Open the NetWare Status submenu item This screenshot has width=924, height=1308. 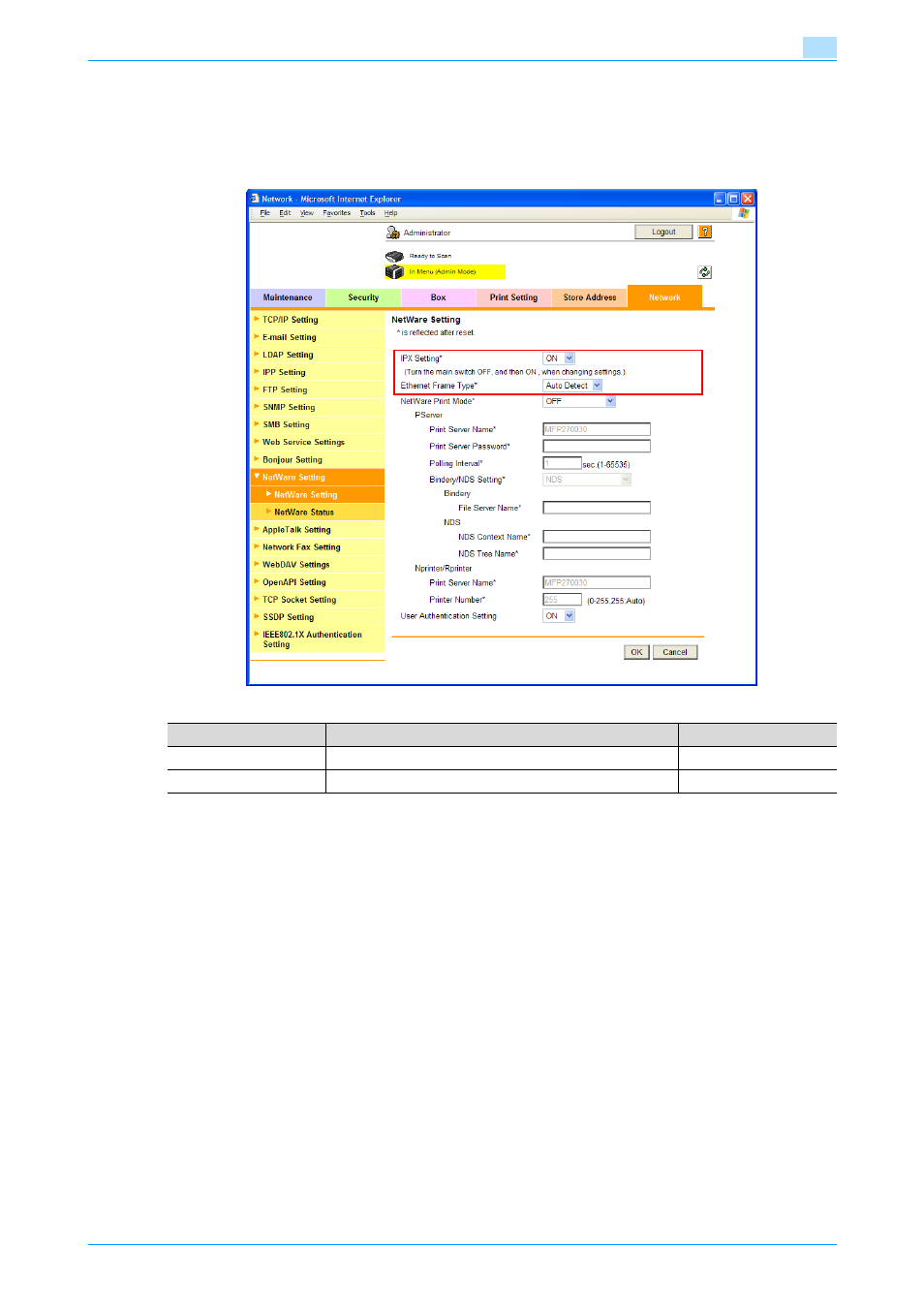[318, 512]
